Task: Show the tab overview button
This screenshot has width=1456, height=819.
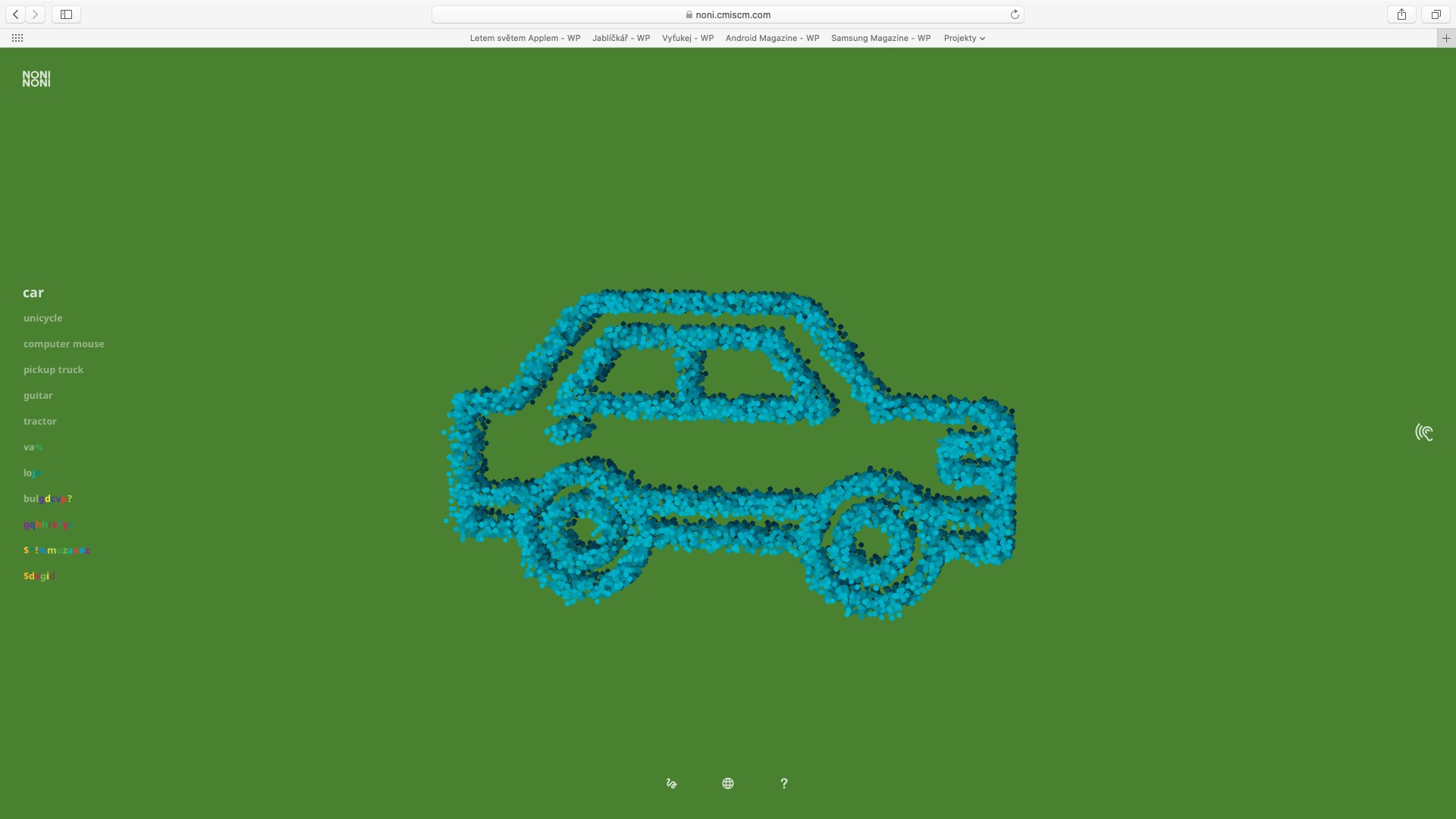Action: tap(1436, 14)
